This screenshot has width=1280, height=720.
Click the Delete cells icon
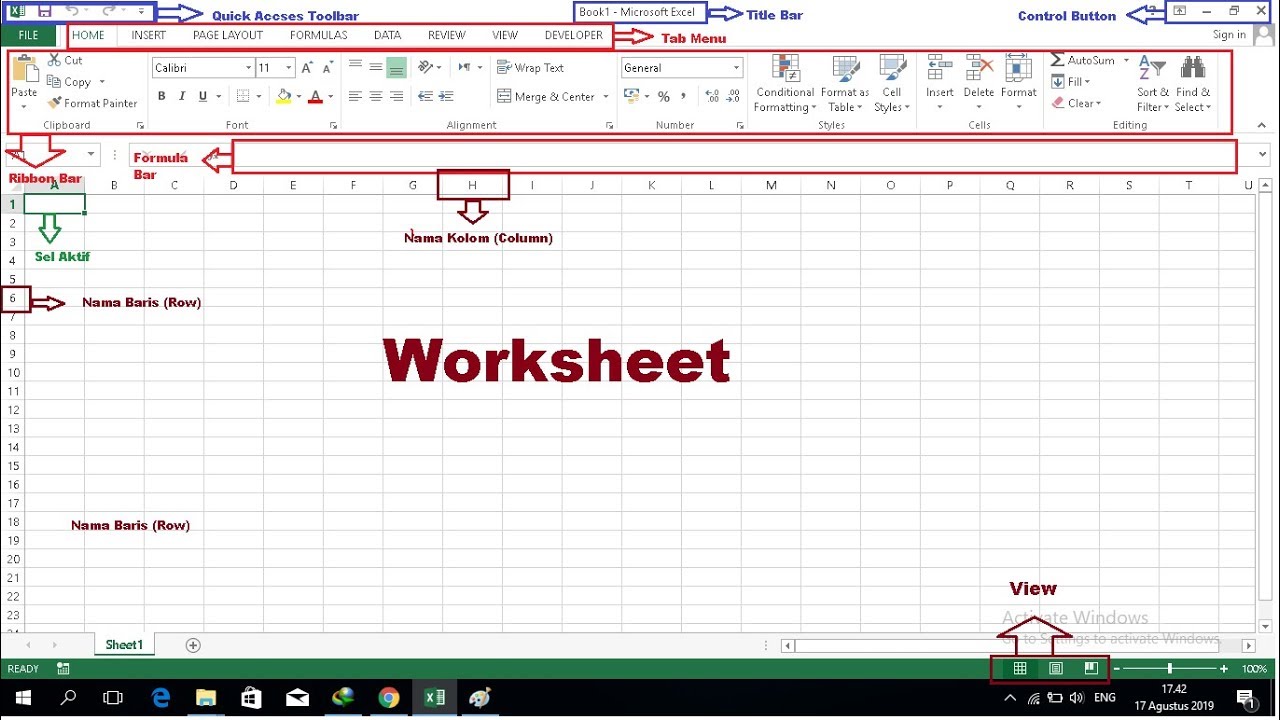click(x=979, y=67)
